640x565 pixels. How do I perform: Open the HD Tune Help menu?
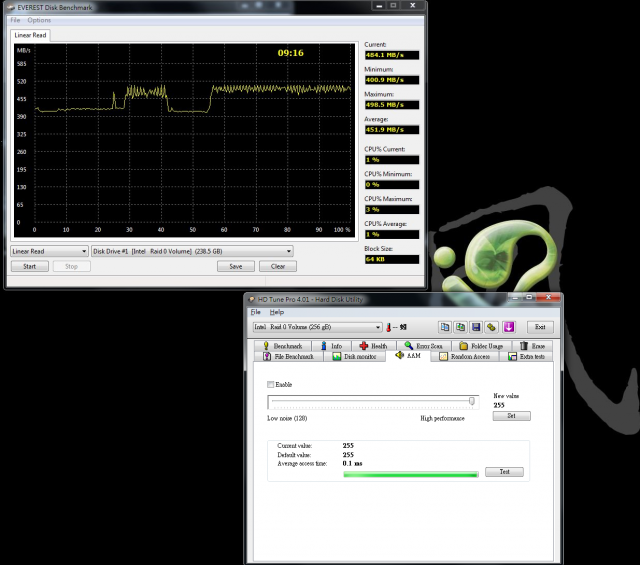(x=277, y=312)
